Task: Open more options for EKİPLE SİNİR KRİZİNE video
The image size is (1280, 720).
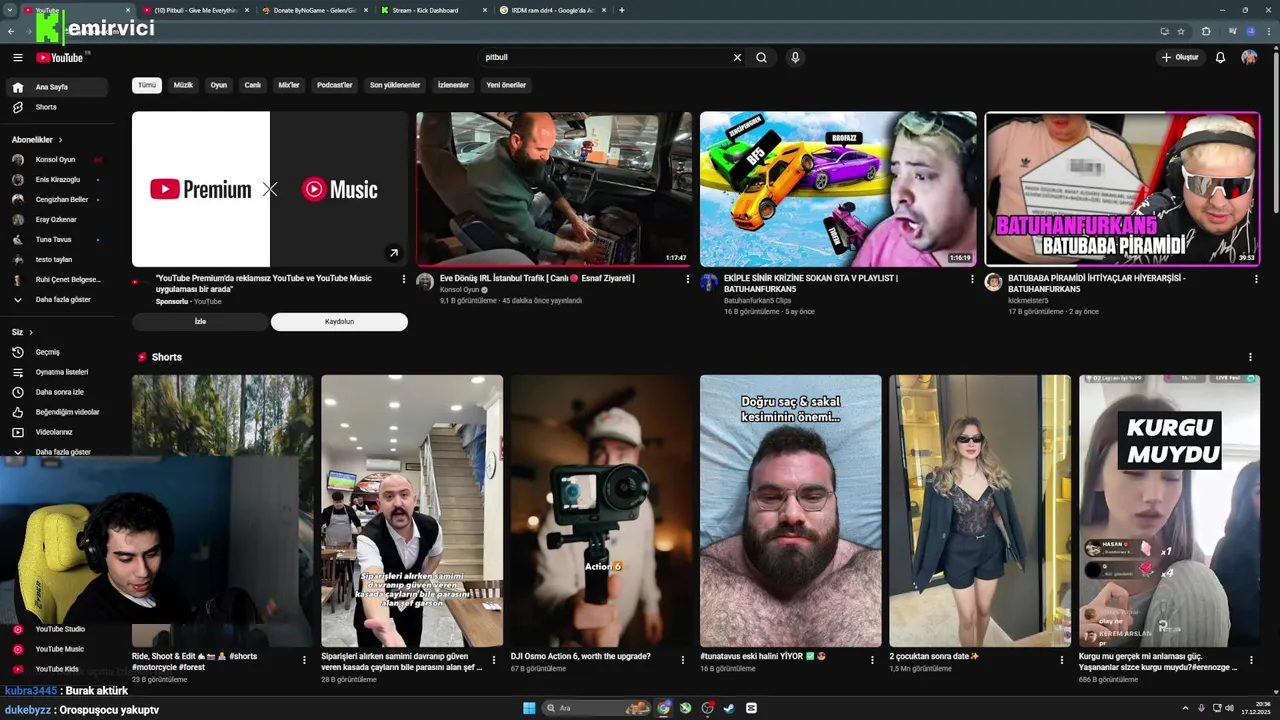Action: coord(972,279)
